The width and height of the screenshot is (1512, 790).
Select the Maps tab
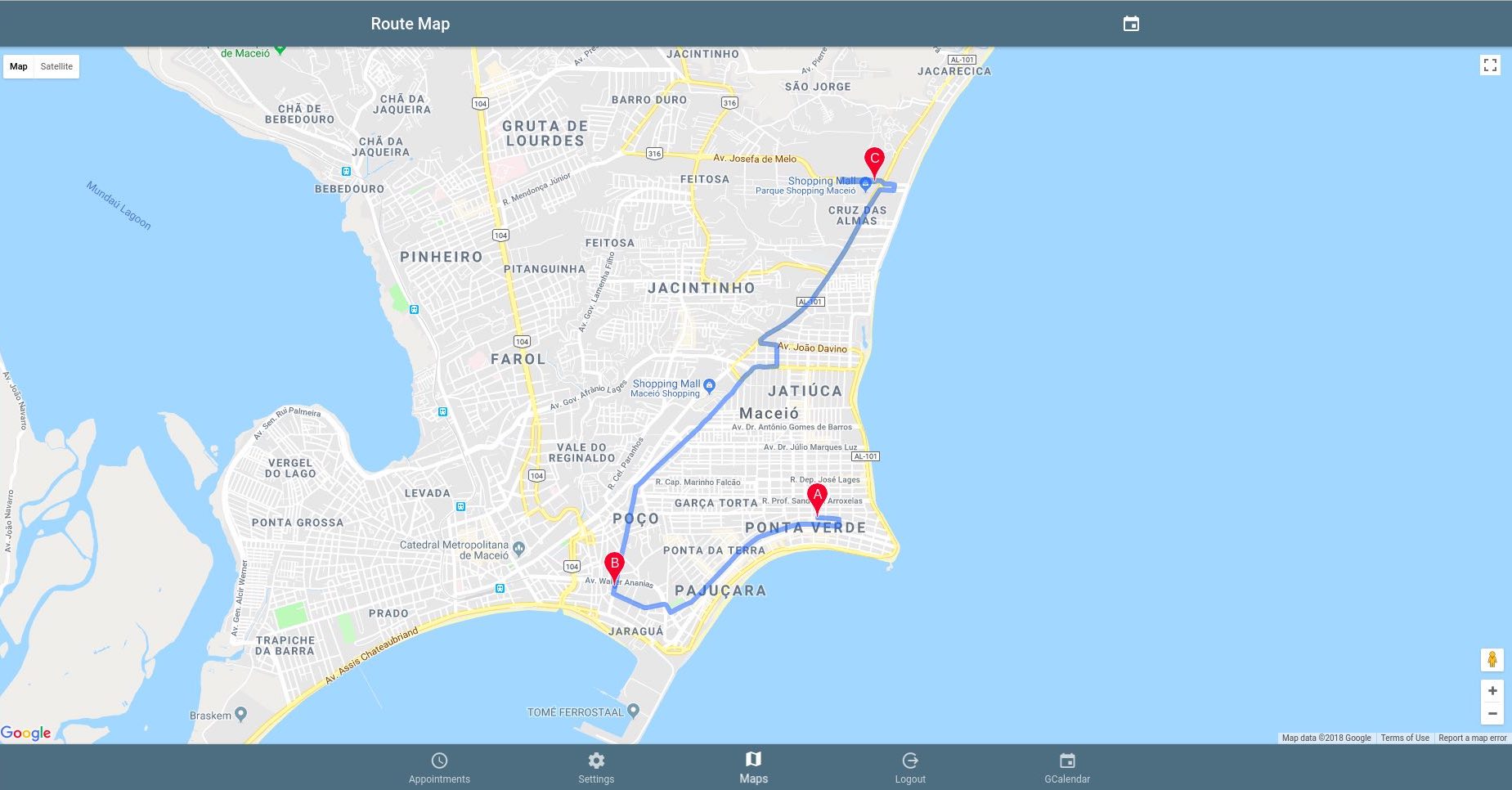(753, 768)
